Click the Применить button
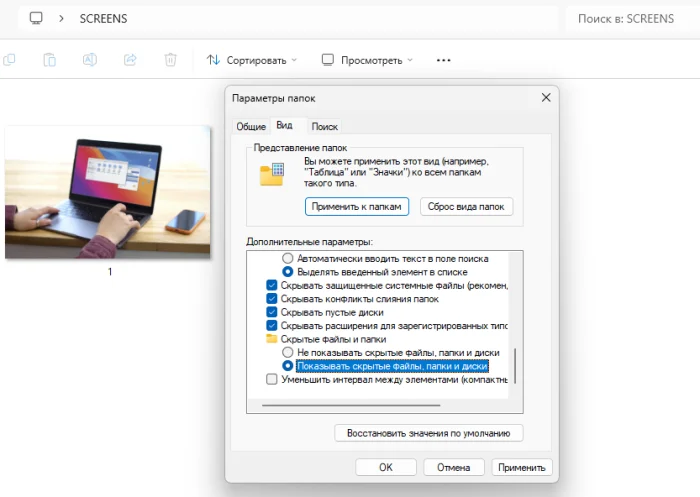The width and height of the screenshot is (700, 497). point(522,468)
